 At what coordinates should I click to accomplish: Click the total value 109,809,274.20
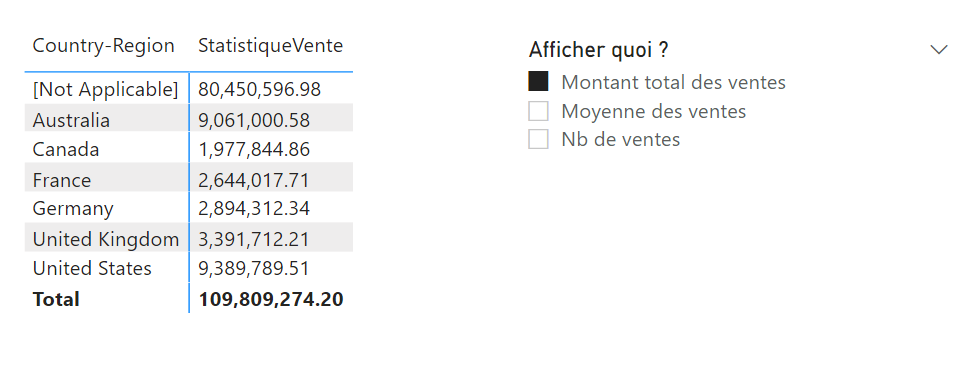point(271,299)
